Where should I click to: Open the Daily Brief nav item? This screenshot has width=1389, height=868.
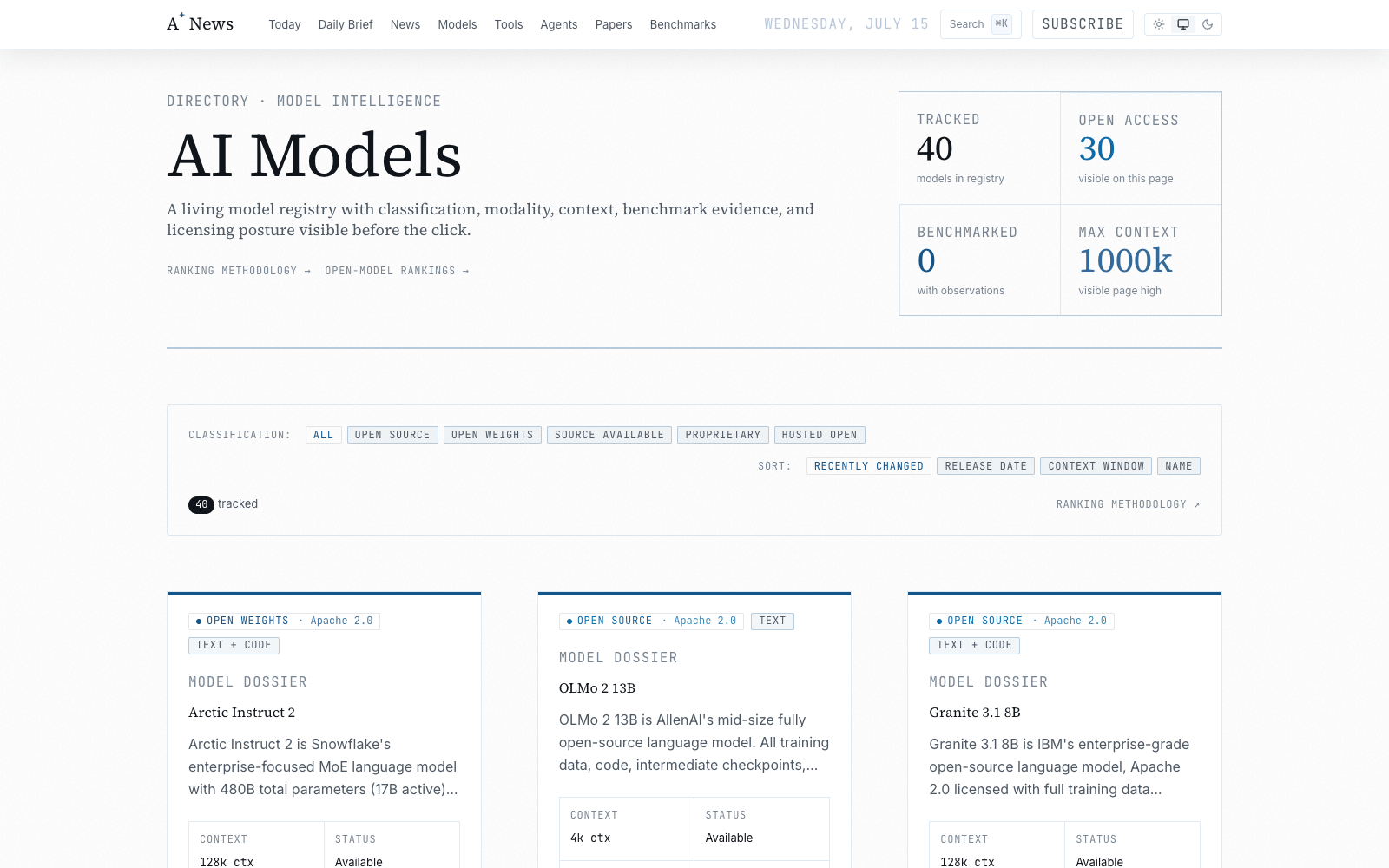pyautogui.click(x=346, y=24)
